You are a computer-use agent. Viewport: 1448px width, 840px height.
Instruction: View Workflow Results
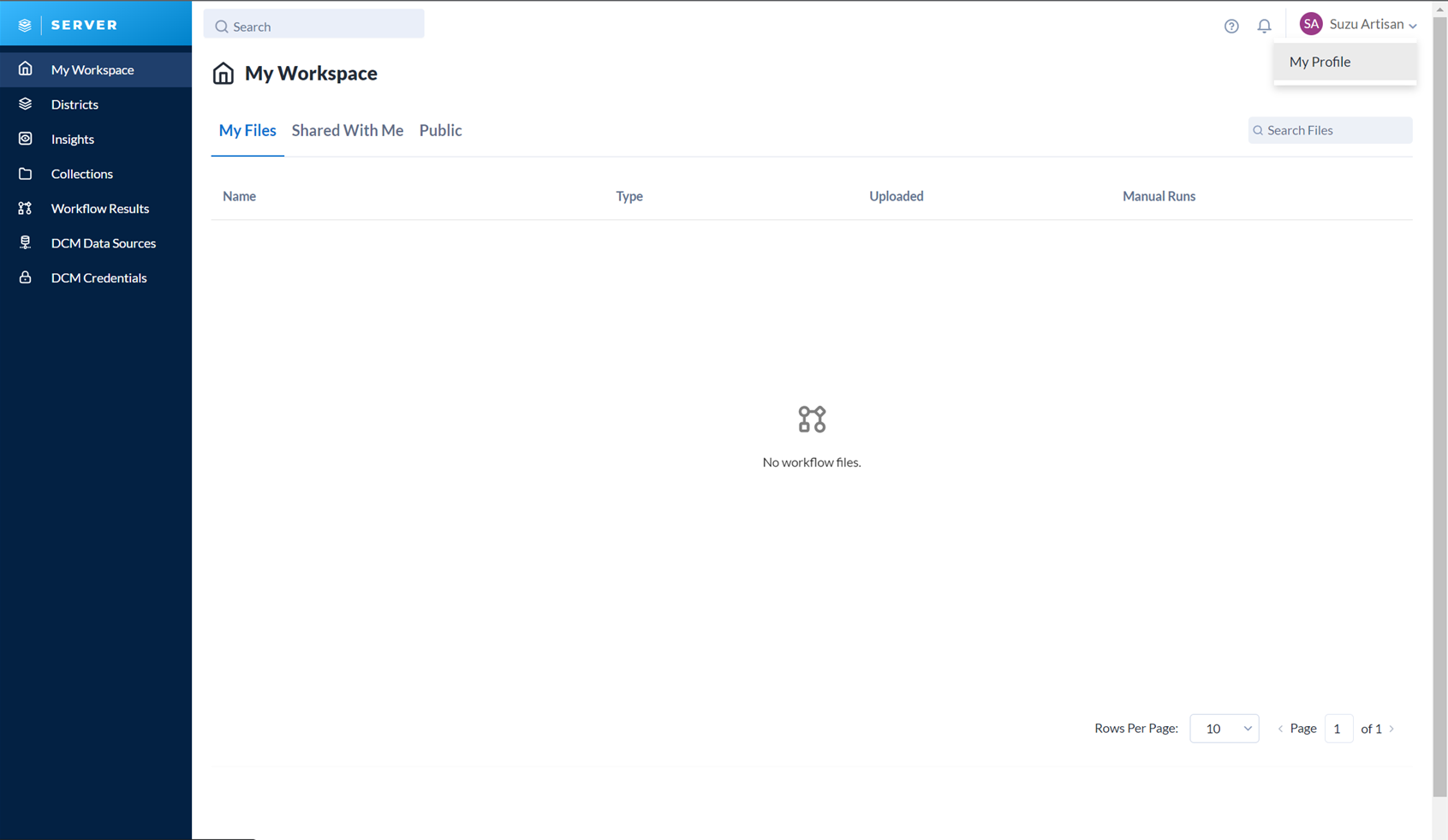tap(99, 208)
